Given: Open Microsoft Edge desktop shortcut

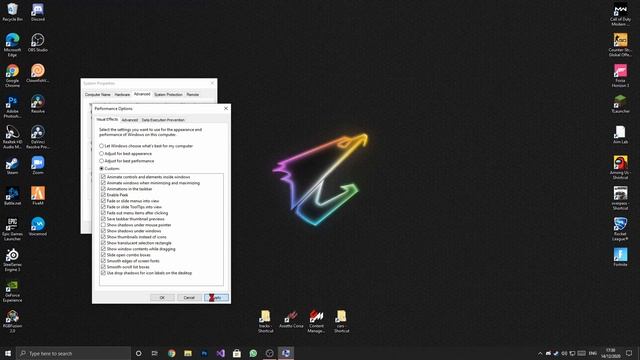Looking at the screenshot, I should pos(12,44).
